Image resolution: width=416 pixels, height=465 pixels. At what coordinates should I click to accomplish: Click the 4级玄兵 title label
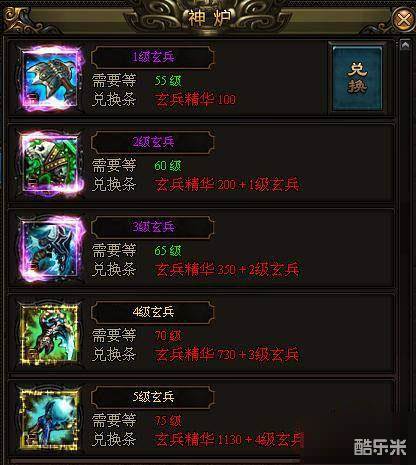153,312
